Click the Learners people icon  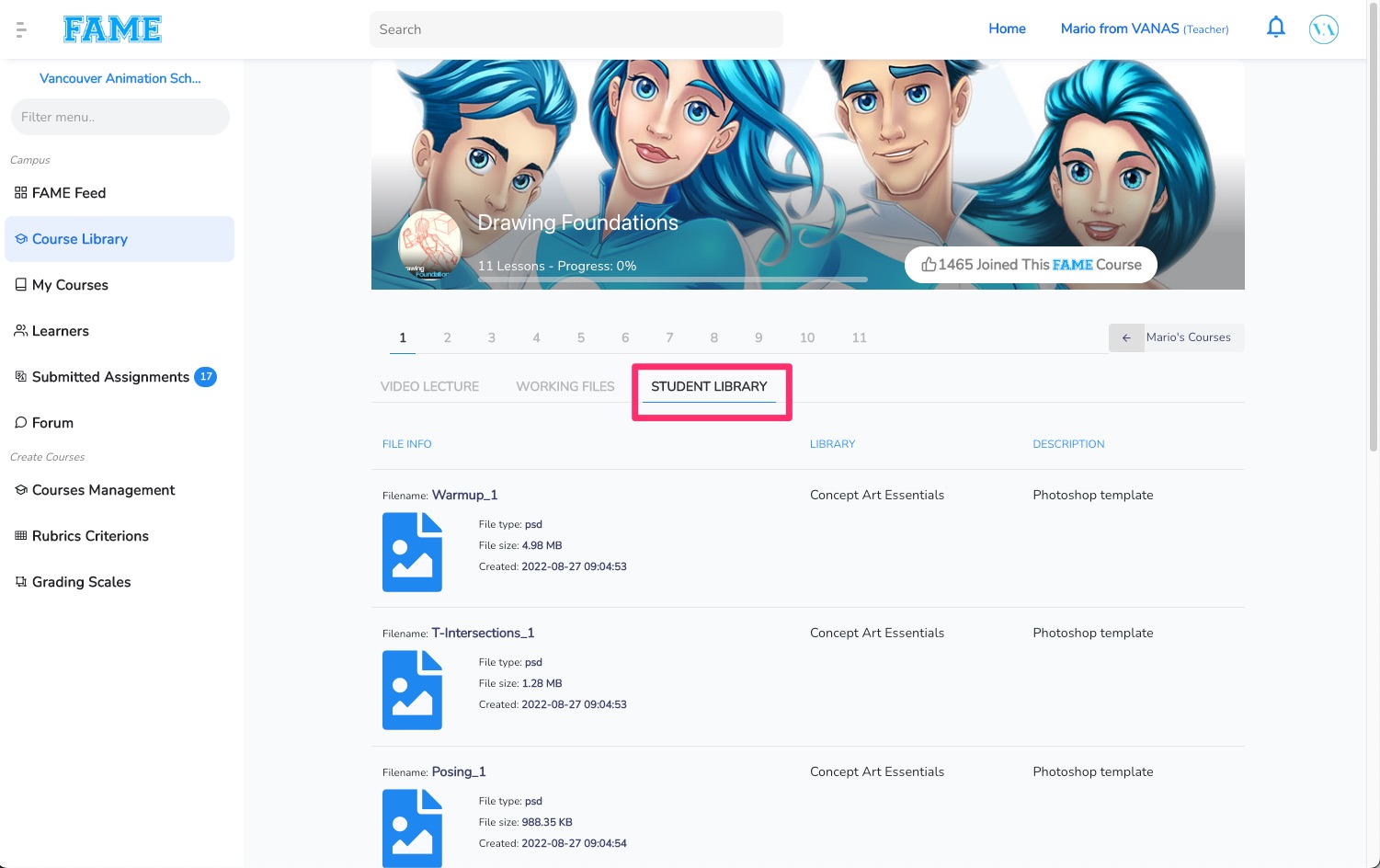point(21,330)
